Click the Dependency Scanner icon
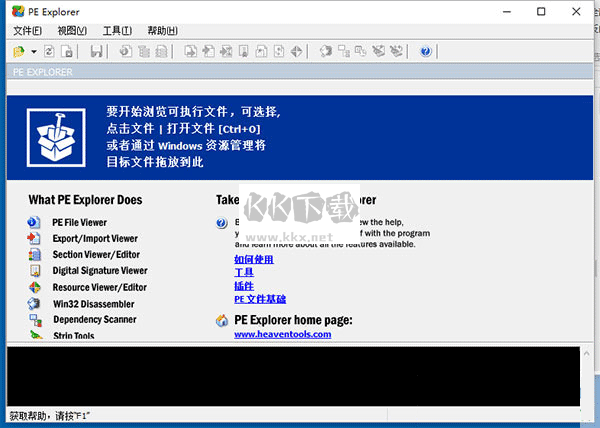600x428 pixels. (x=35, y=320)
